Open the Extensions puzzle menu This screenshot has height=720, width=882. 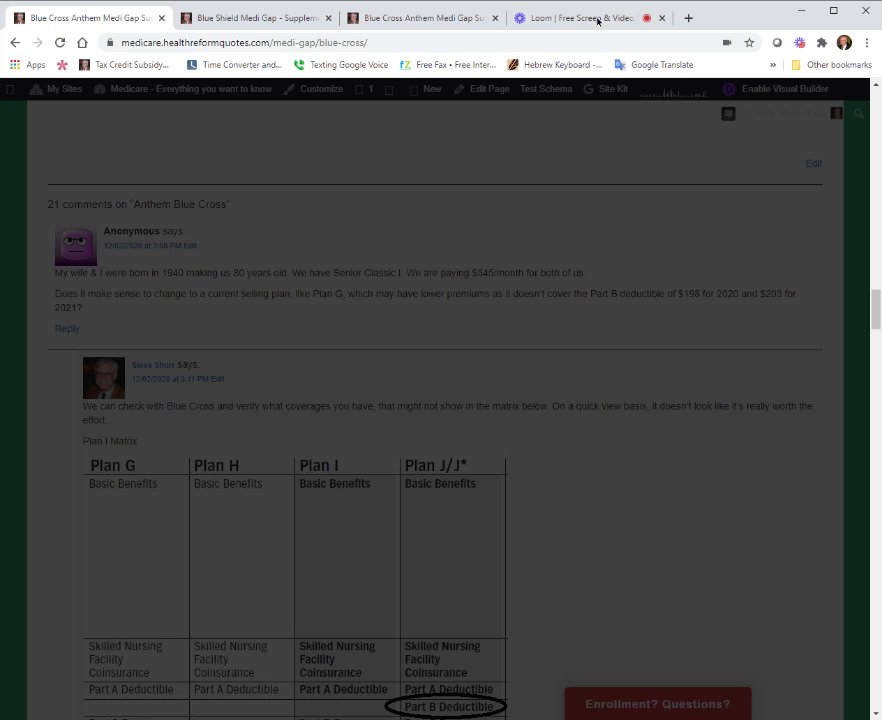coord(822,43)
